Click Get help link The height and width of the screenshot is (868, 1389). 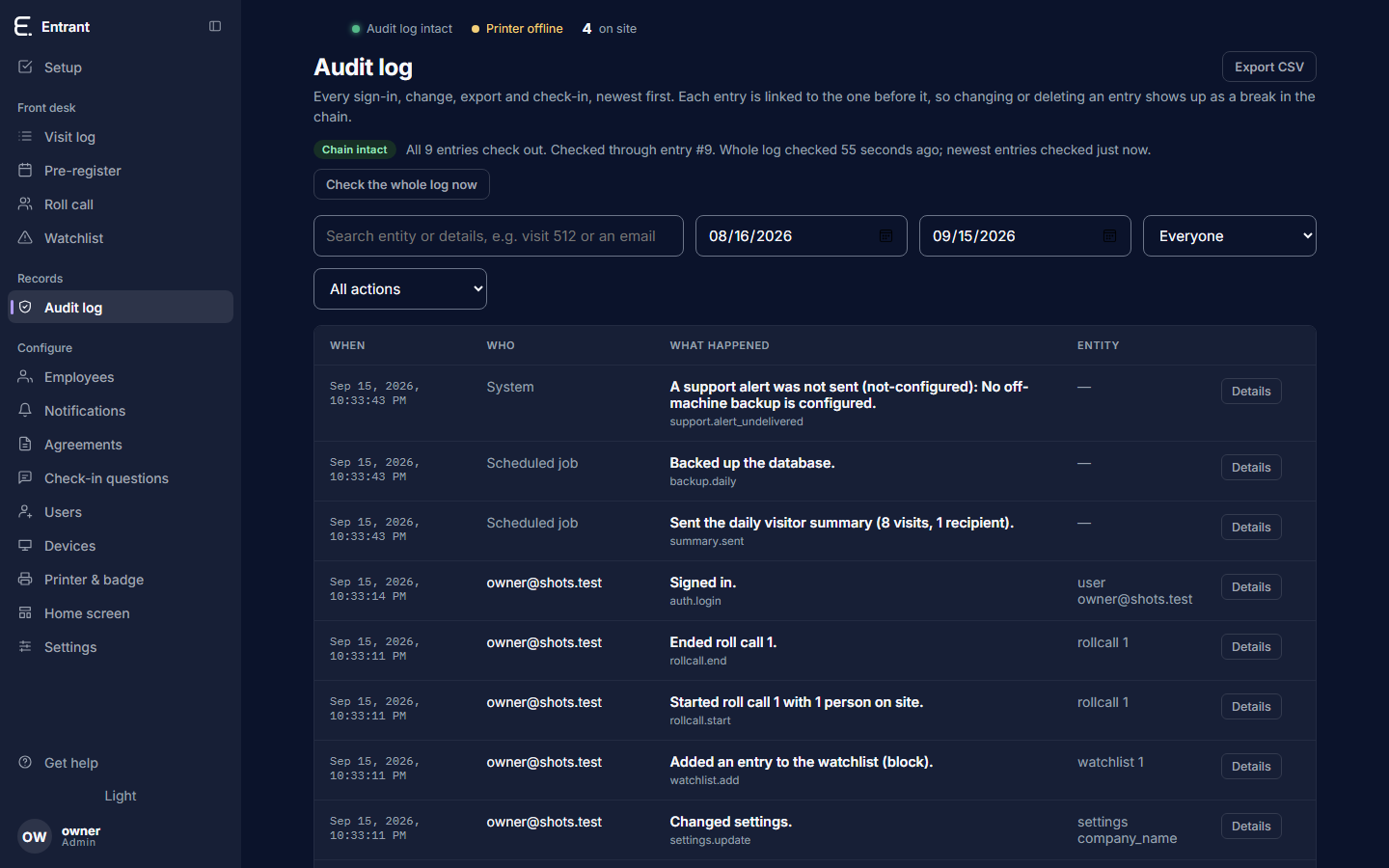tap(121, 763)
